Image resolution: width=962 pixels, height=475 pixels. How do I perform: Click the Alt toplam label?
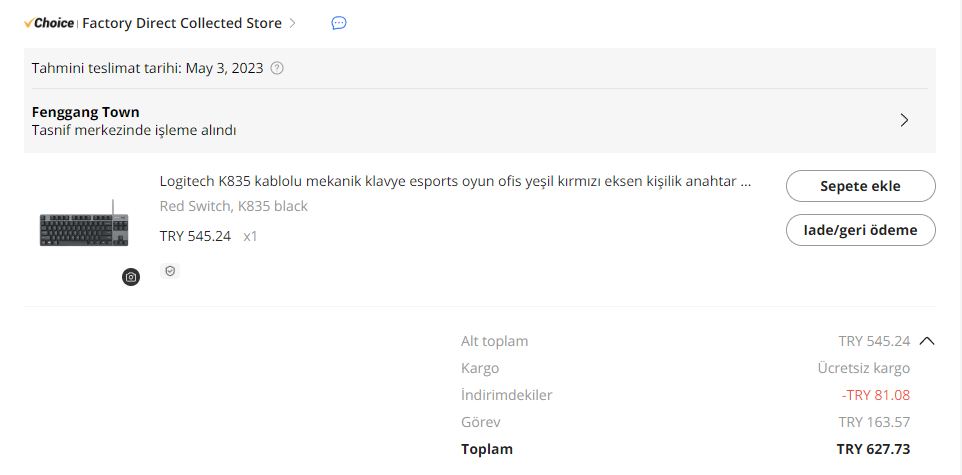494,341
